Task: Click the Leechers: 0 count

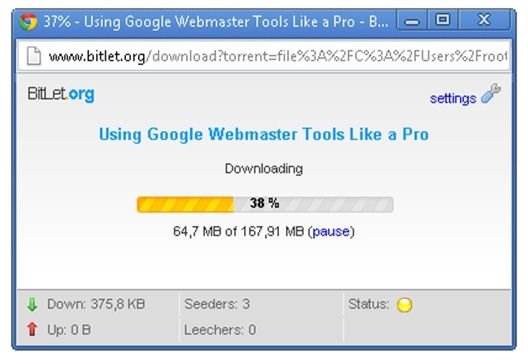Action: [220, 330]
